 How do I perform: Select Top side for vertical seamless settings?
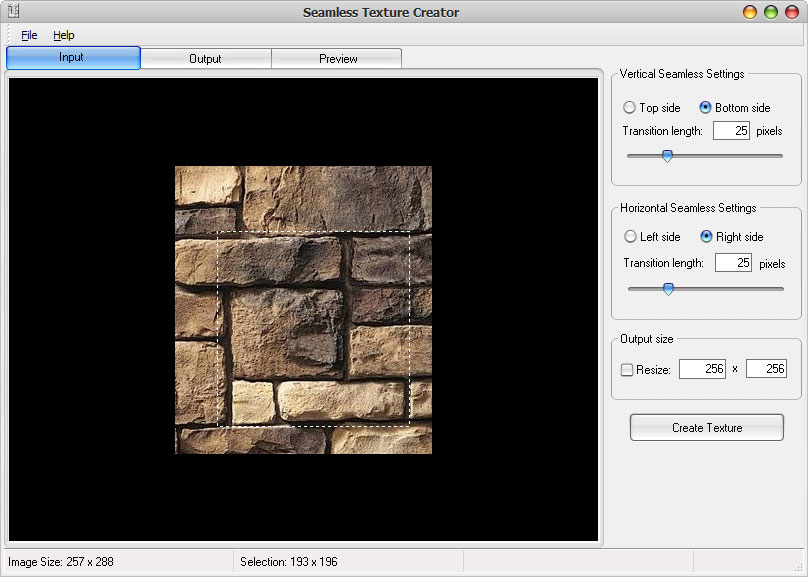coord(630,107)
